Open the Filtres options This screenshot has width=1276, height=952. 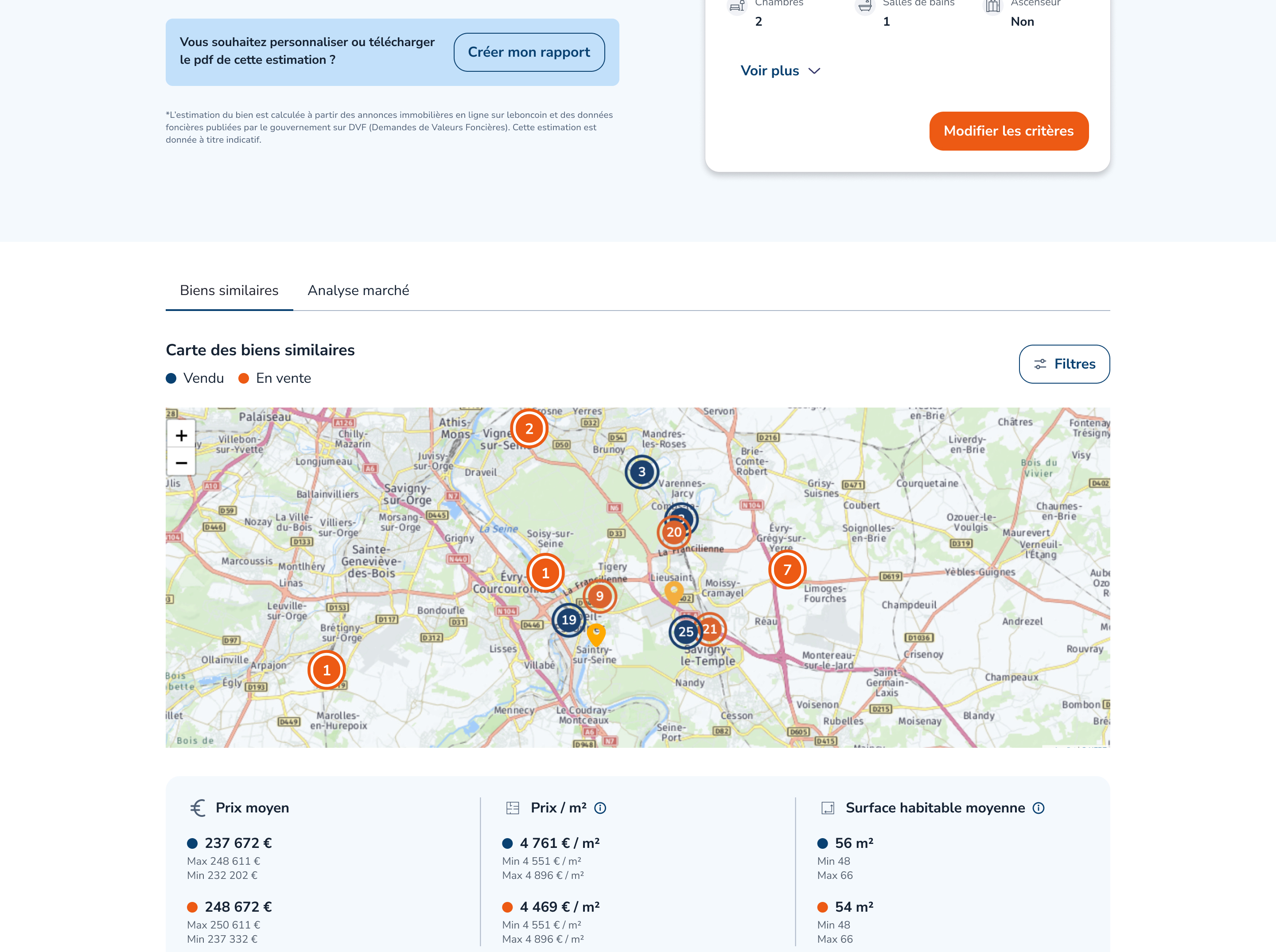(1064, 364)
